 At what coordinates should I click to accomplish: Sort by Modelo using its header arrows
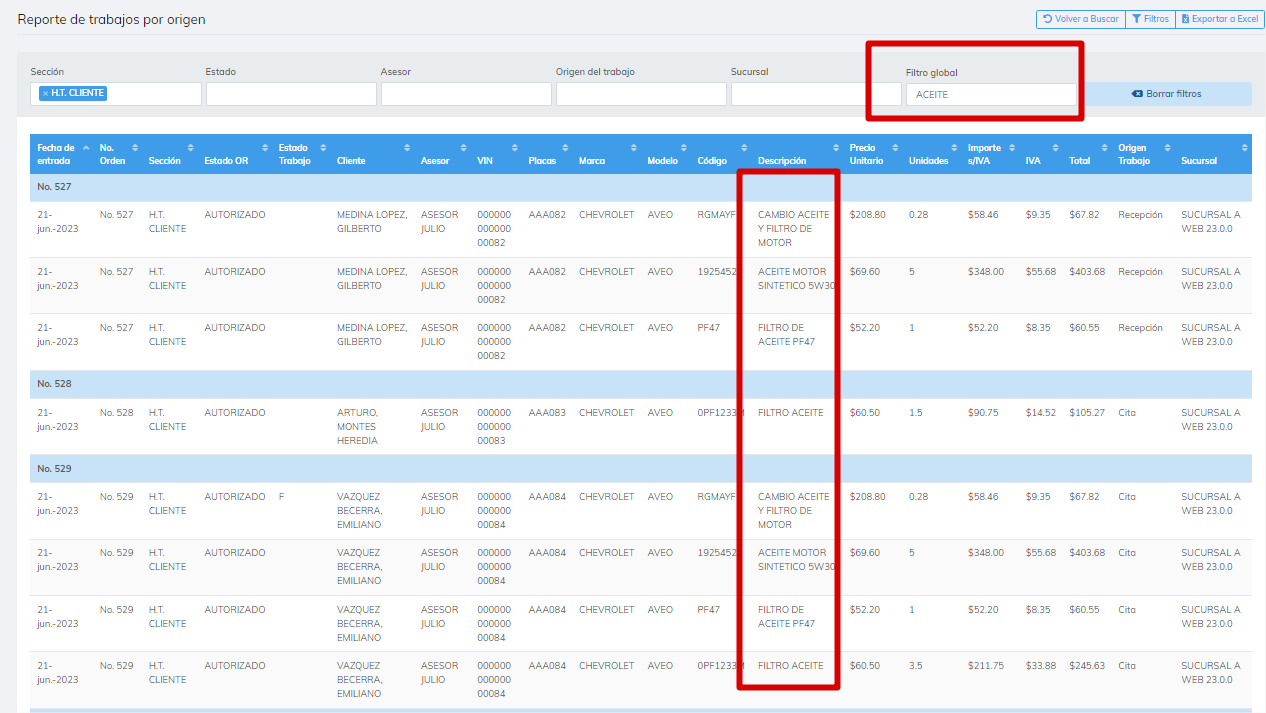coord(684,148)
